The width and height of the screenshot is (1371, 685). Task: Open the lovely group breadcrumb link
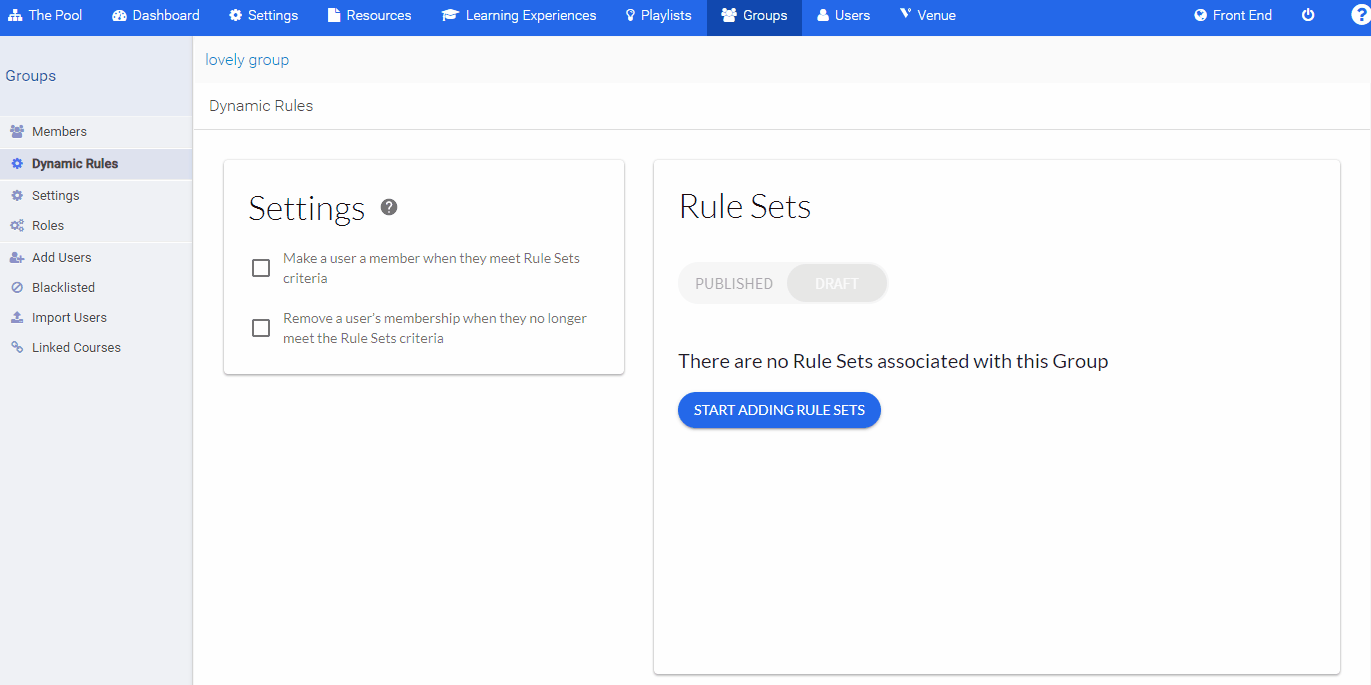point(246,60)
